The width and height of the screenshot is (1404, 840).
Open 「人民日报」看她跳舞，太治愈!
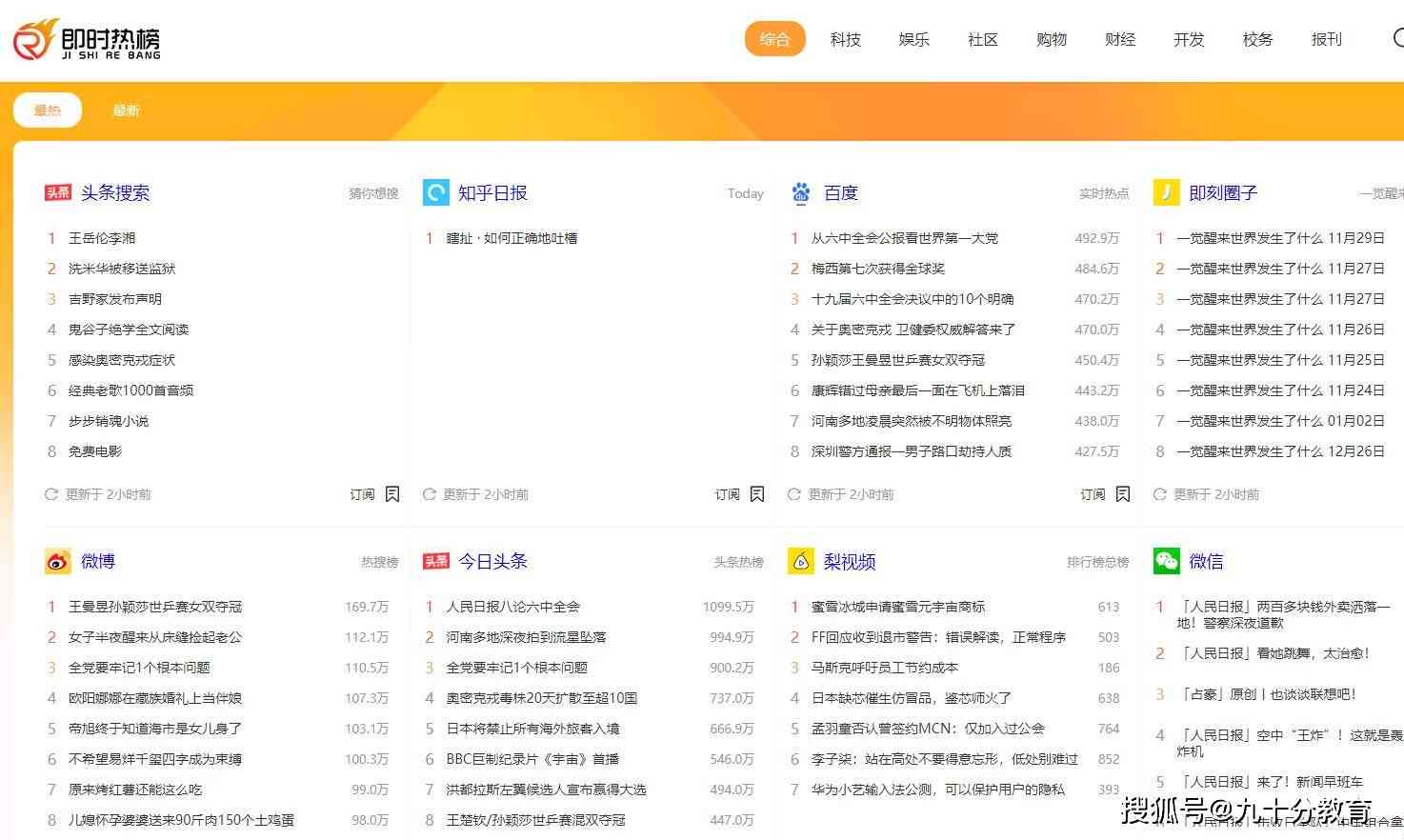(1274, 653)
